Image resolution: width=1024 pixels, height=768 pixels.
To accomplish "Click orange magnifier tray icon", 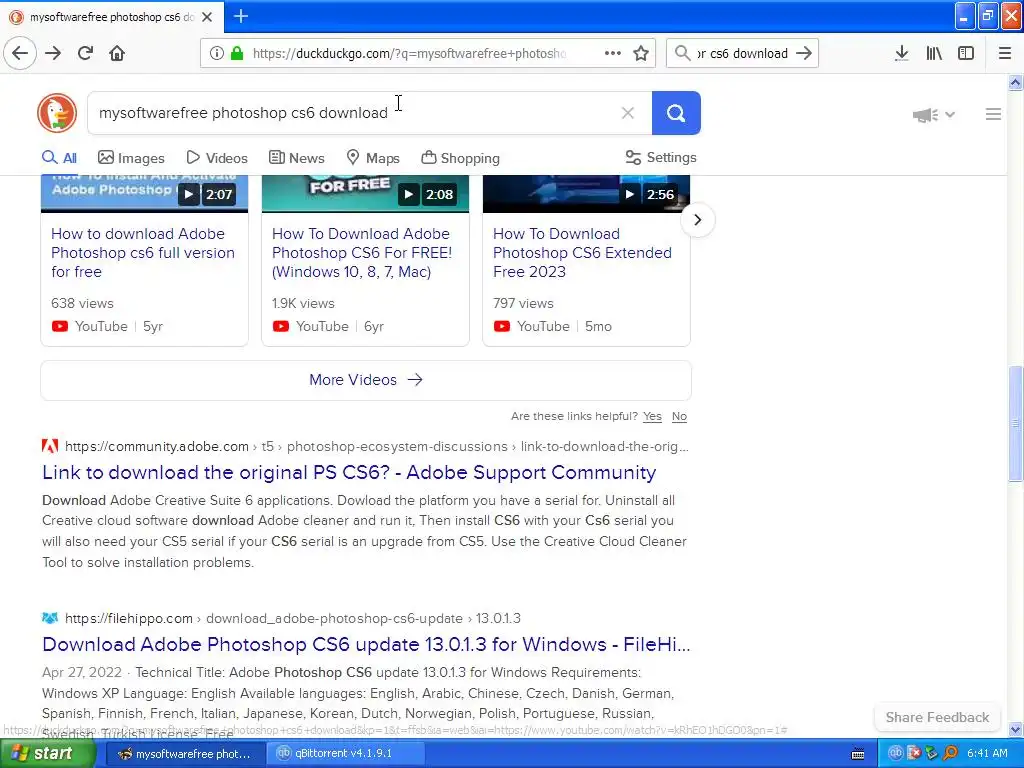I will click(951, 753).
